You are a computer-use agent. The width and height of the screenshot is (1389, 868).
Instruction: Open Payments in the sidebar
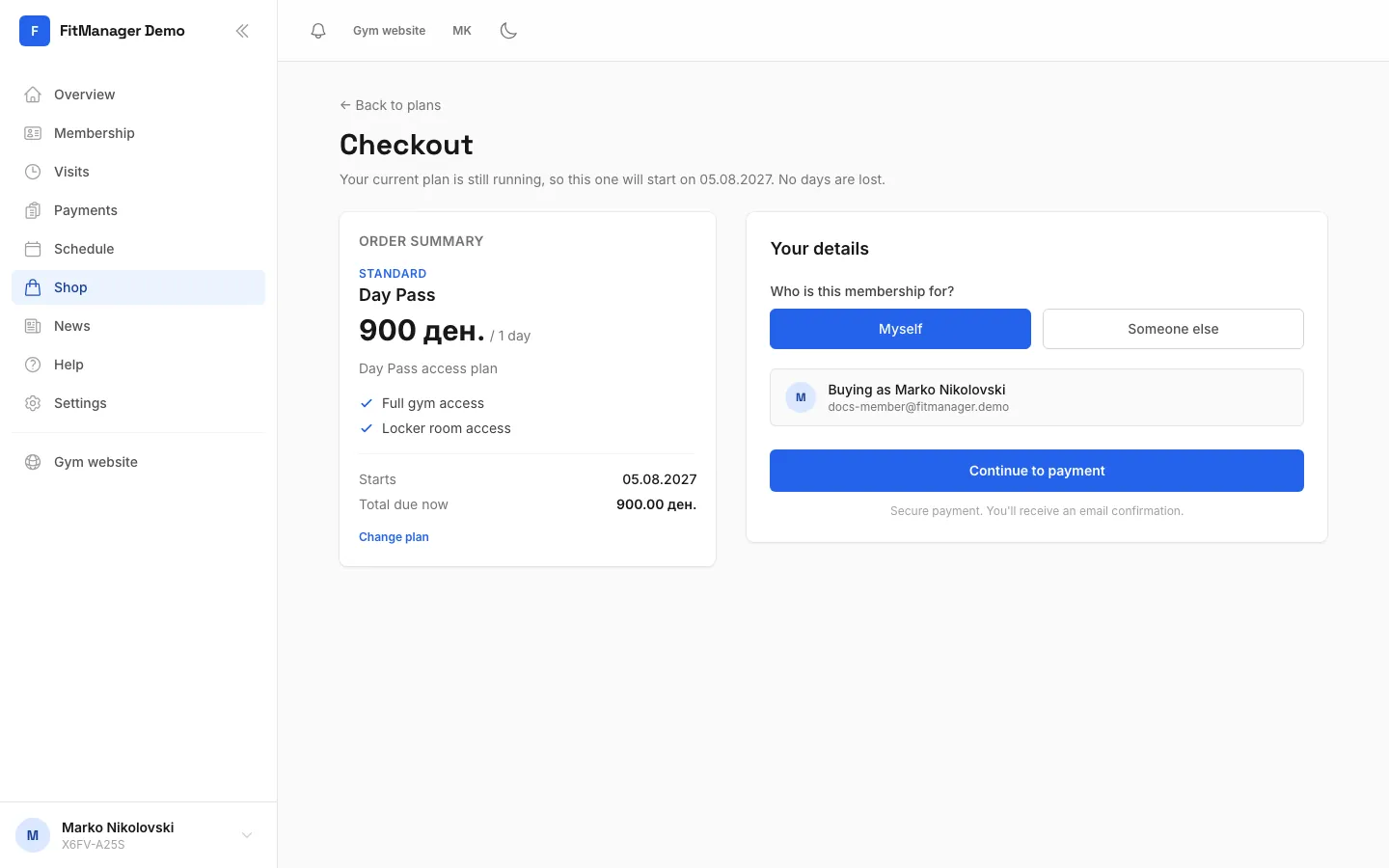point(138,210)
